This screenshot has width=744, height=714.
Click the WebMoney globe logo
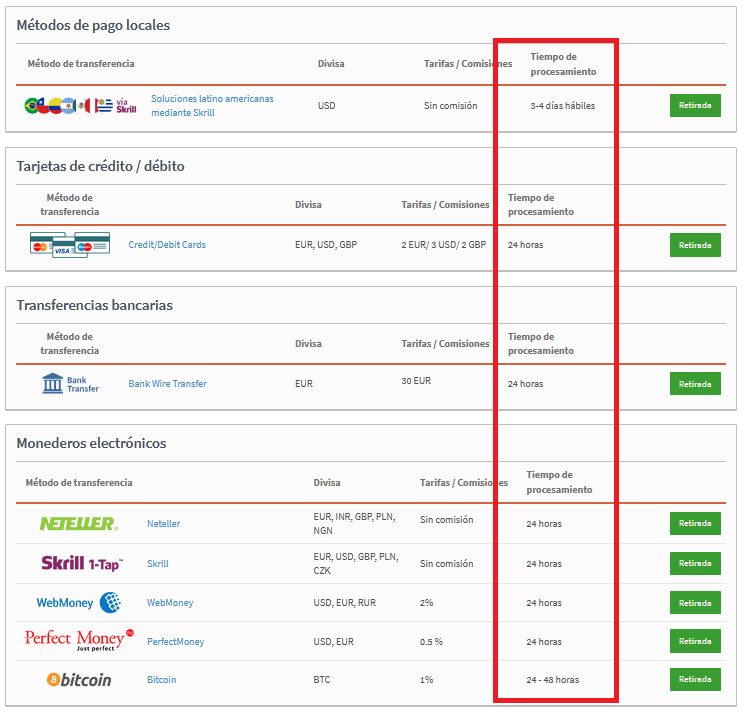(78, 602)
